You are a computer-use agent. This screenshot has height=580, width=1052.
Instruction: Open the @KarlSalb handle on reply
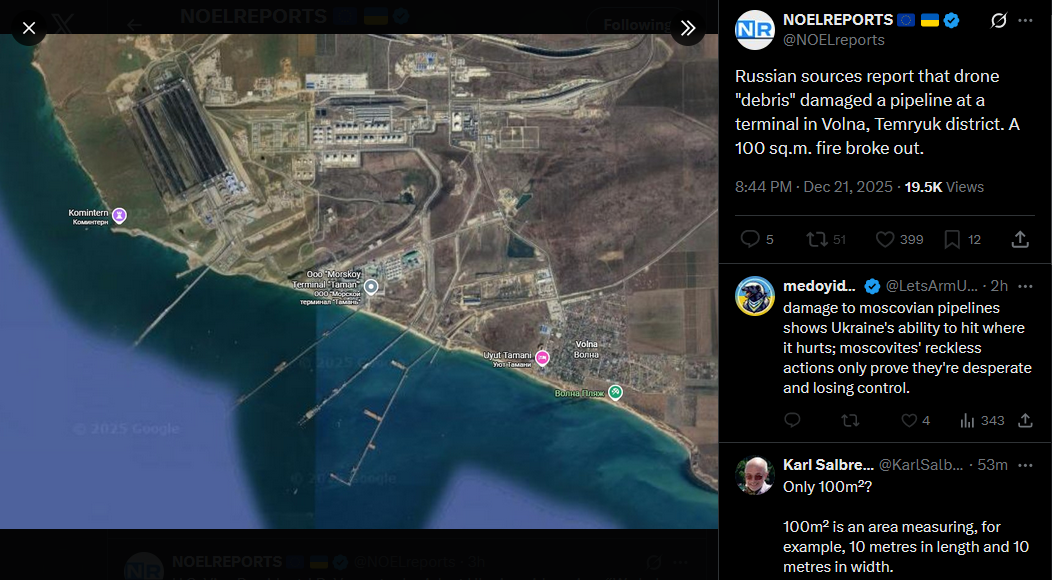tap(921, 465)
